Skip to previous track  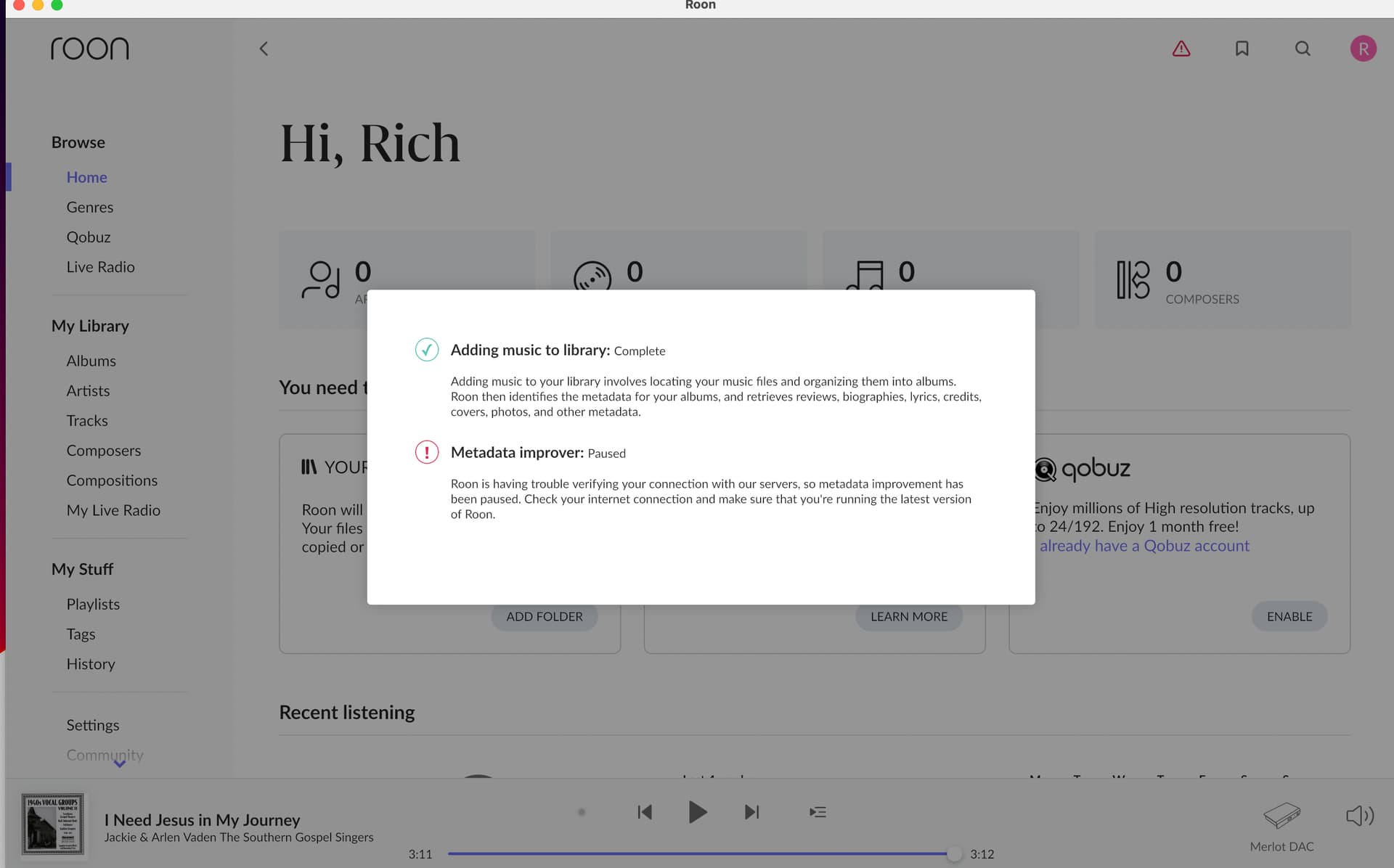click(x=644, y=812)
